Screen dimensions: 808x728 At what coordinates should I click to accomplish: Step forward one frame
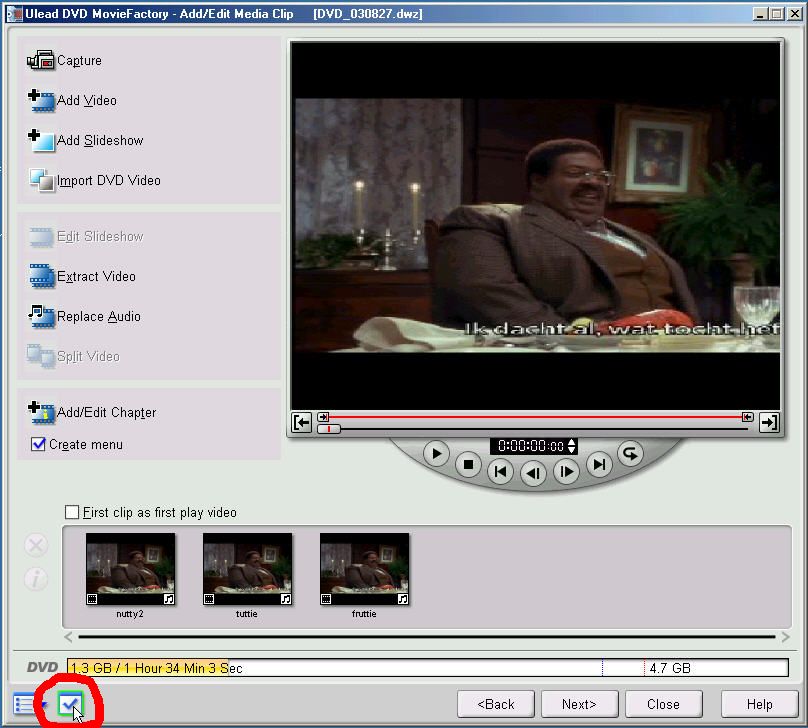pyautogui.click(x=566, y=471)
